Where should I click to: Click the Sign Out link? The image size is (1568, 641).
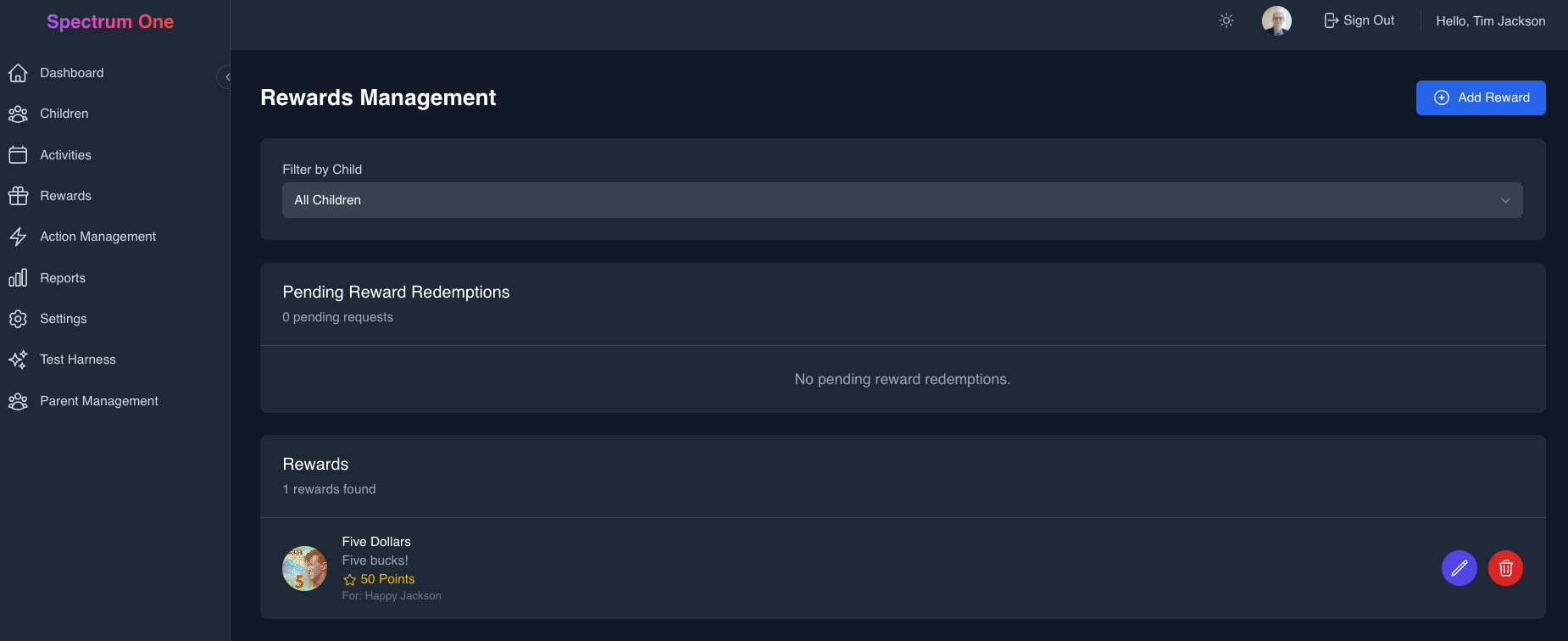[1359, 20]
